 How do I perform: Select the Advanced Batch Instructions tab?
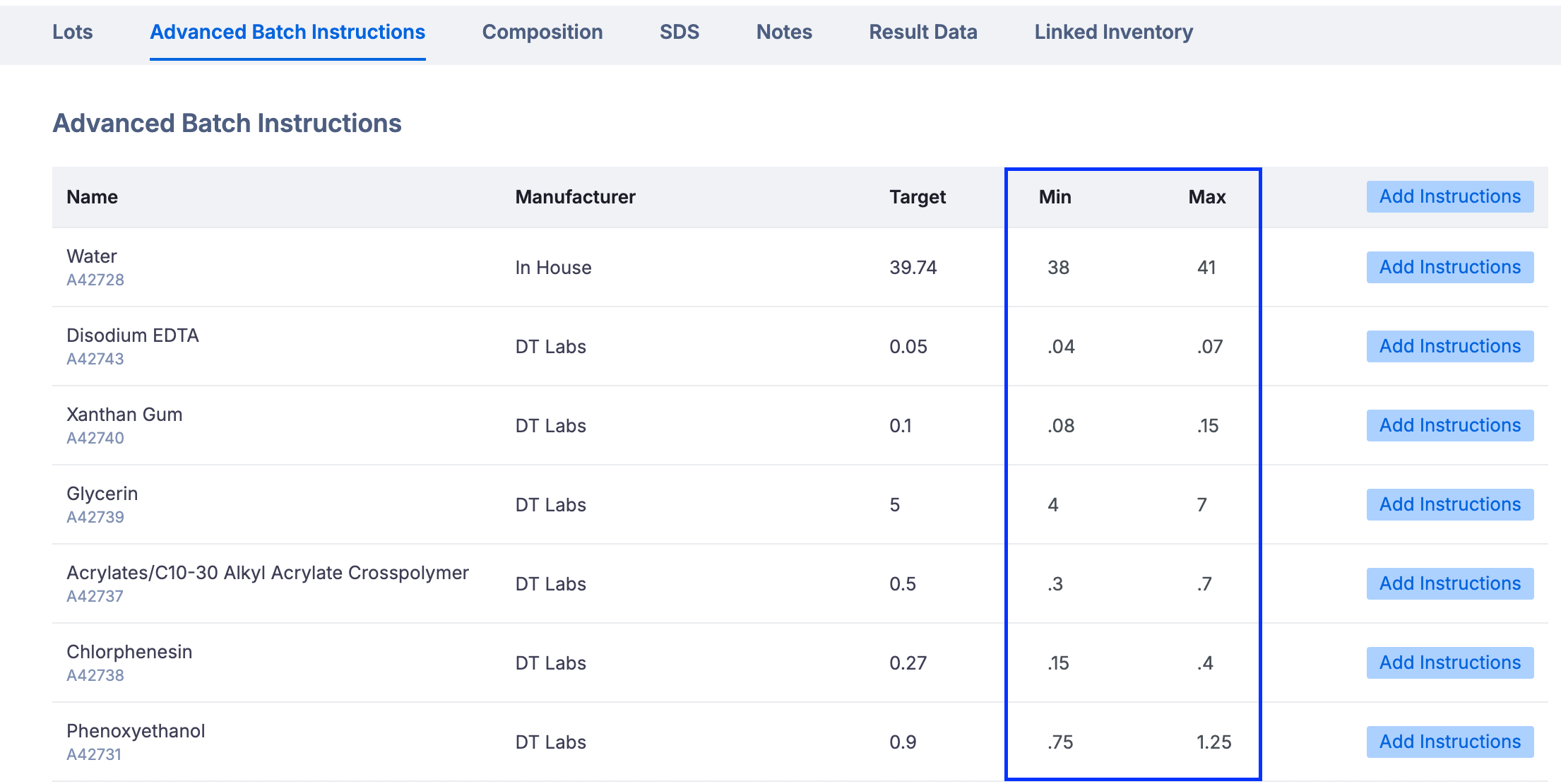[287, 32]
